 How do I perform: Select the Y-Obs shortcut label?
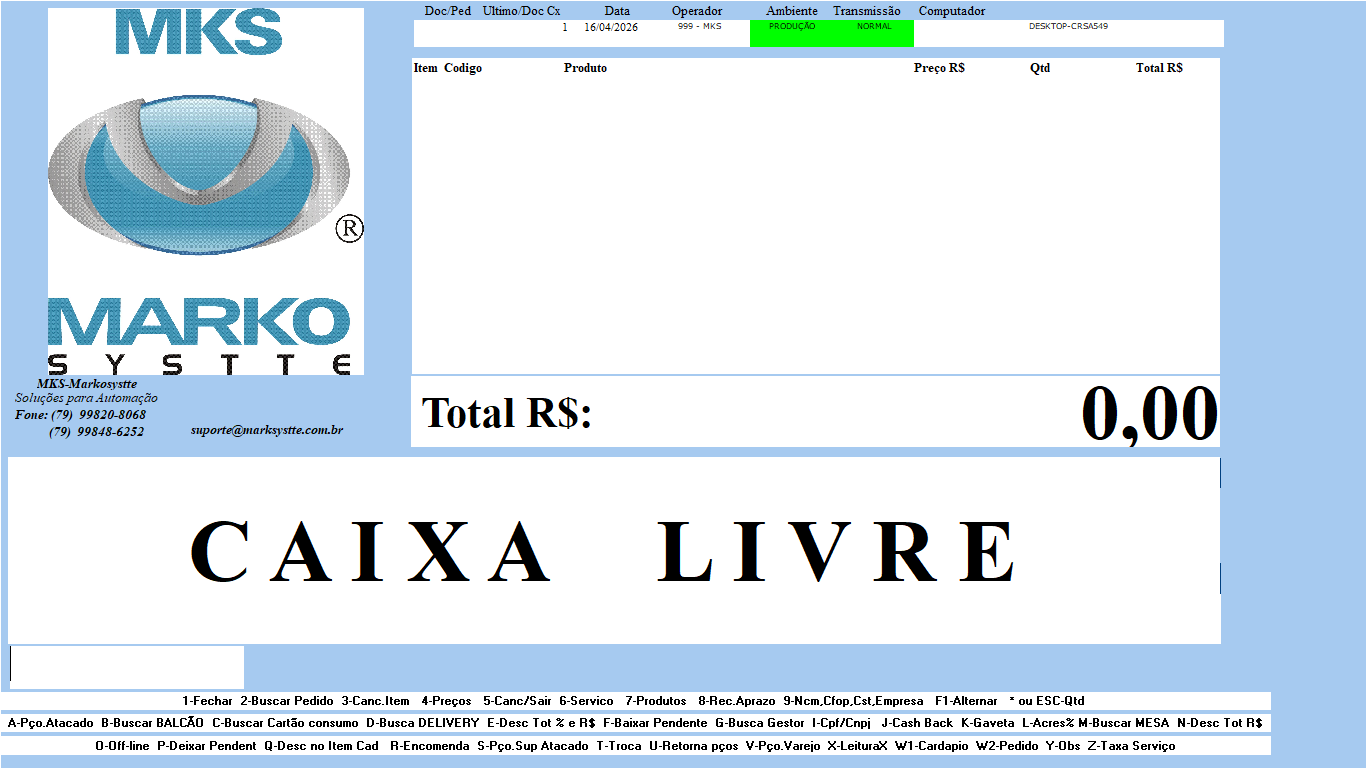pyautogui.click(x=1063, y=746)
